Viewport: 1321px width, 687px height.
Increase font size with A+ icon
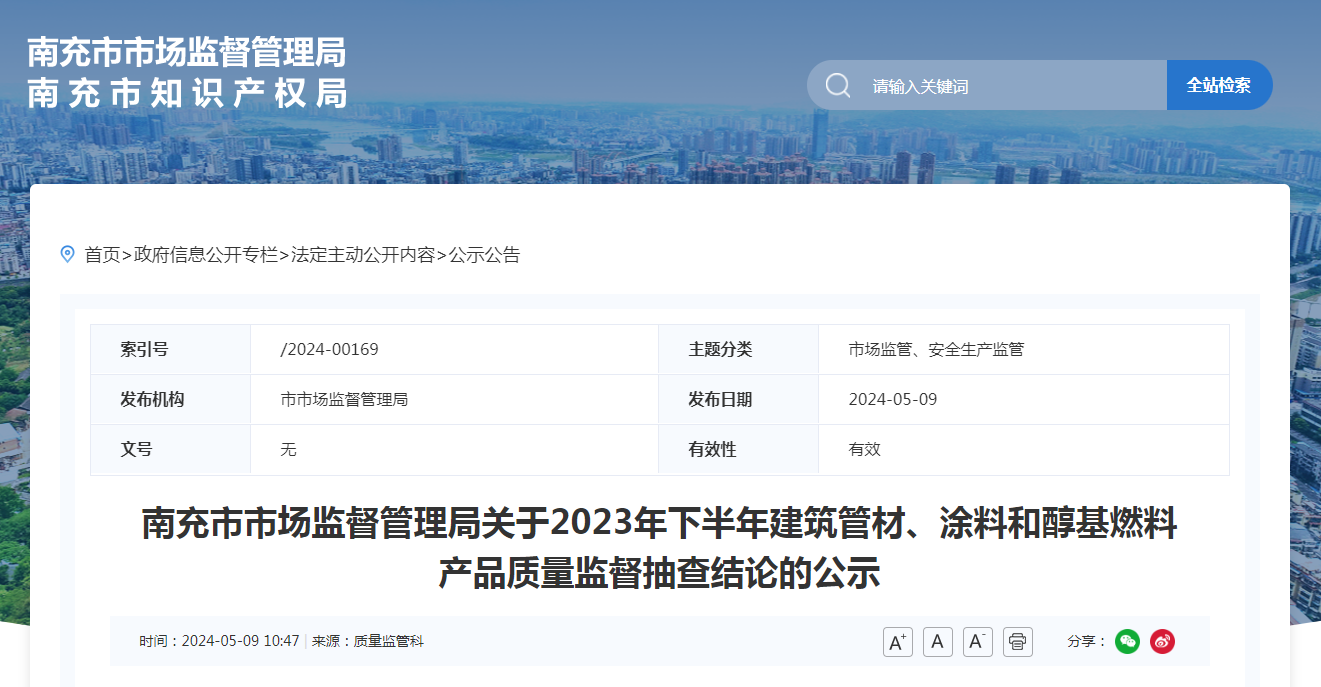pos(898,642)
